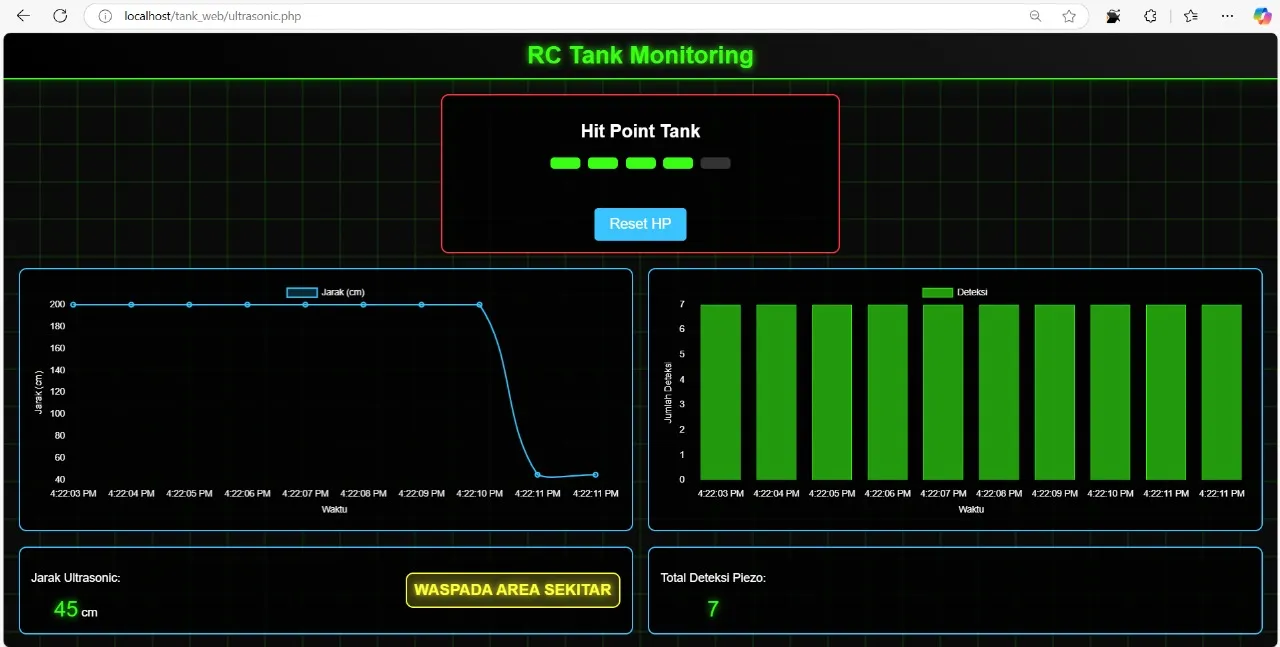Click the piezo detection count 7

point(713,609)
